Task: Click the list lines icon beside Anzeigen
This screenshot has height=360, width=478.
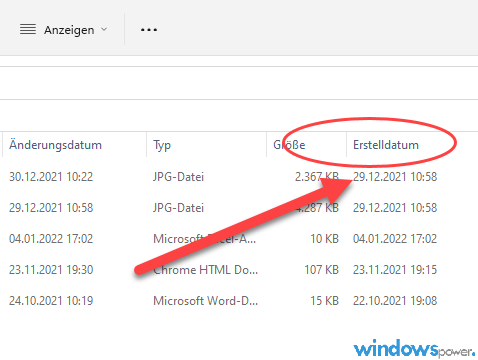Action: 28,29
